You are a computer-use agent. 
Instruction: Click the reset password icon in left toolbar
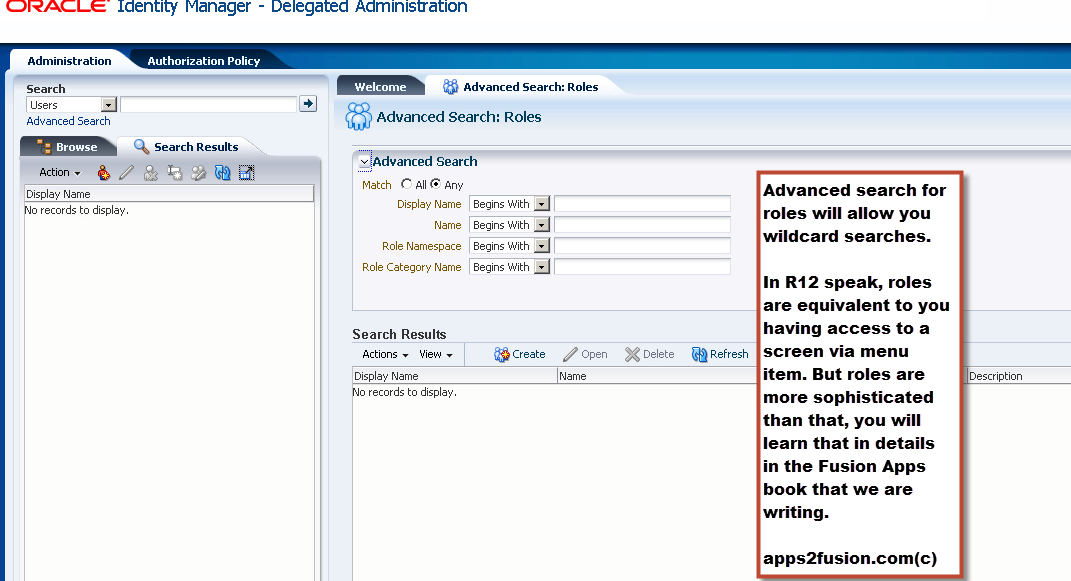click(x=175, y=173)
